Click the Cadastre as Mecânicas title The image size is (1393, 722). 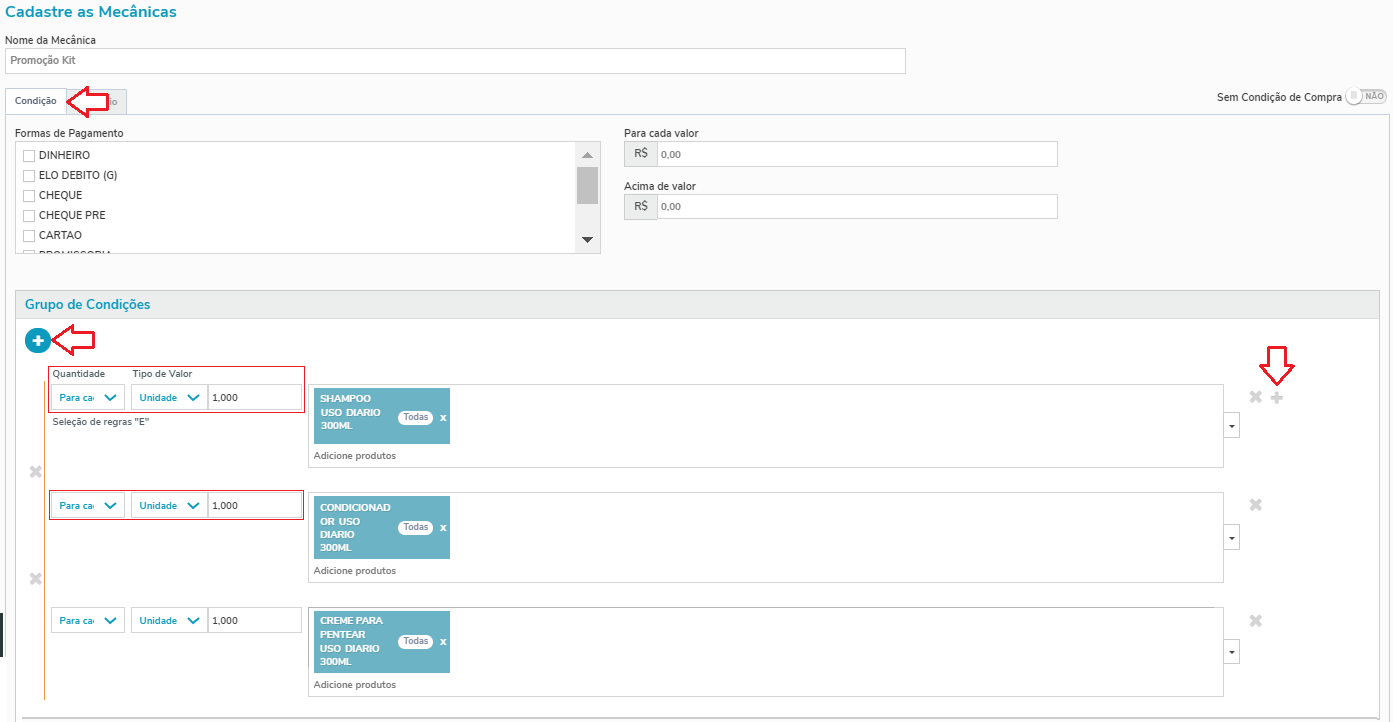[x=91, y=12]
